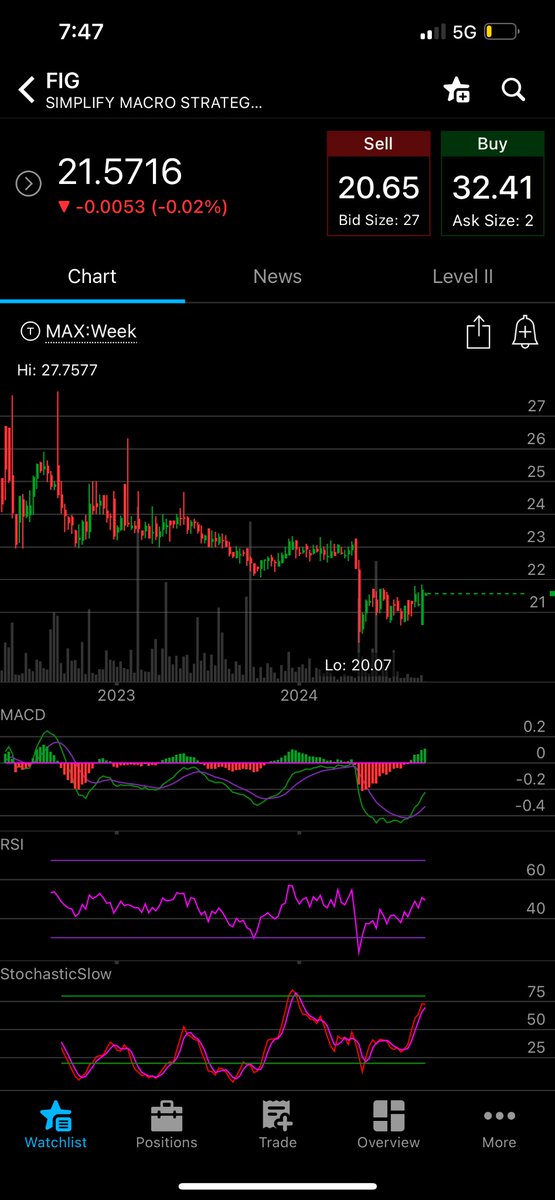Tap the Ask Size: 2 text
555x1200 pixels.
click(492, 221)
